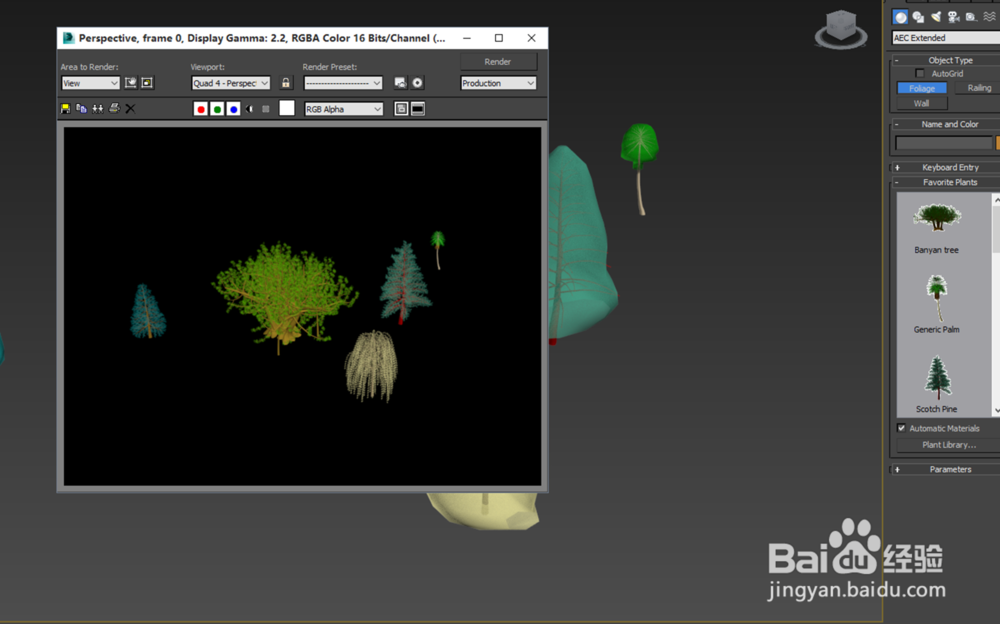Enable the AutoGrid checkbox
Screen dimensions: 1000x624
919,73
